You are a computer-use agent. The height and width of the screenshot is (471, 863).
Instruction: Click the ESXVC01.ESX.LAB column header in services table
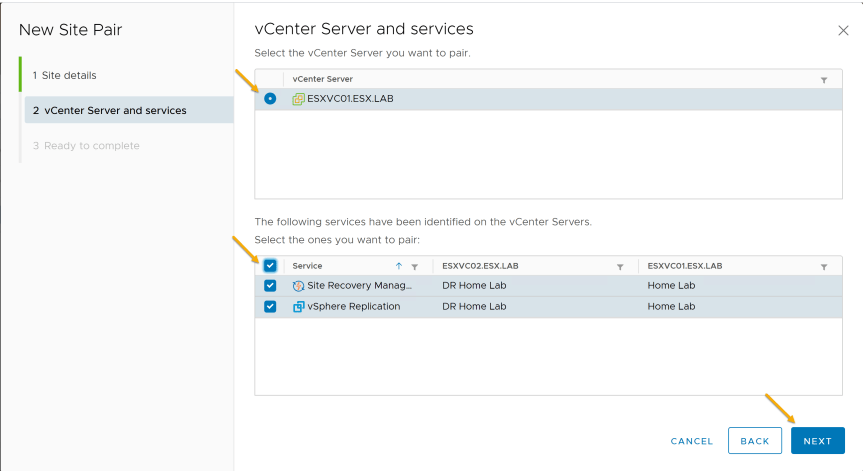(x=685, y=266)
